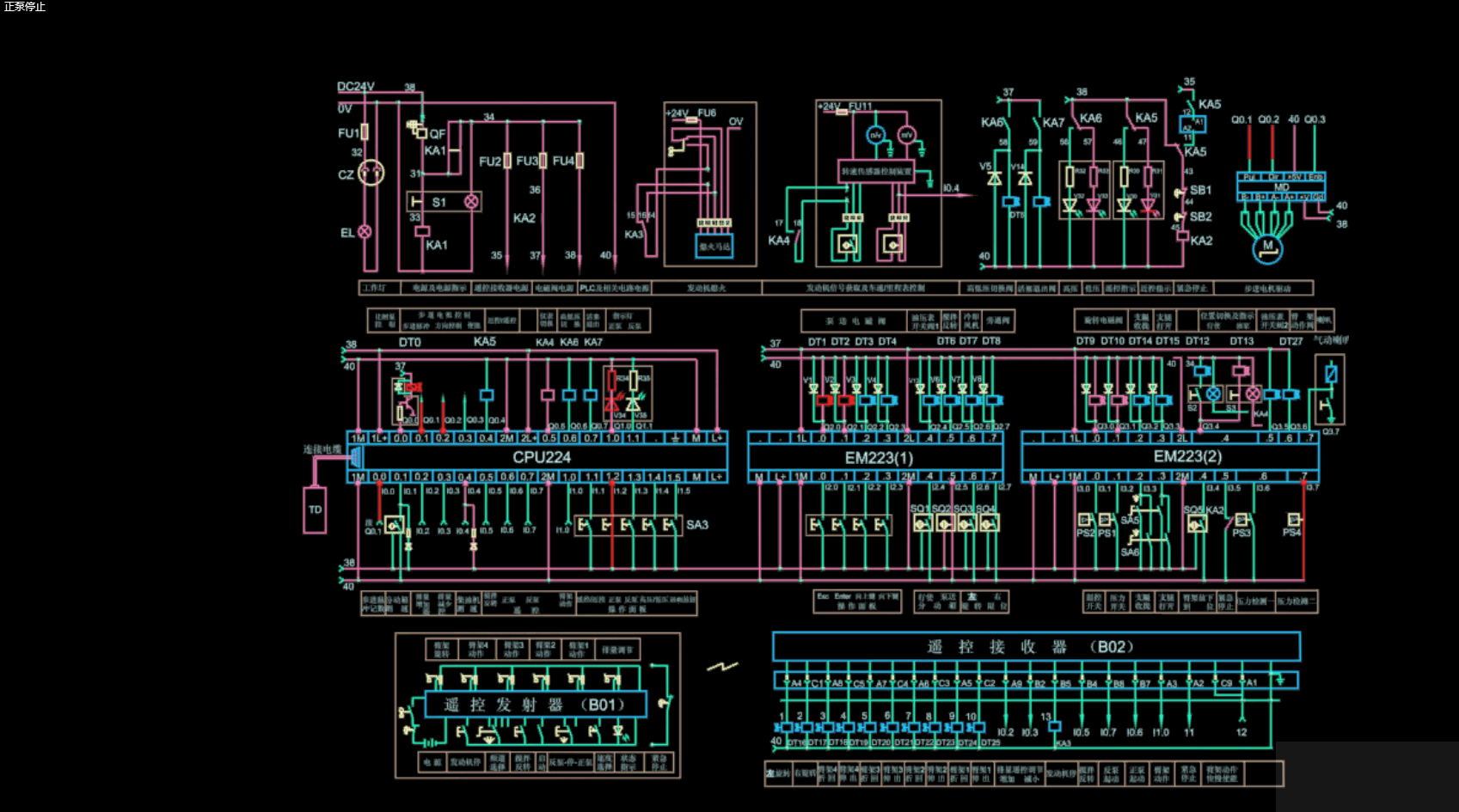Click the 0V label at top left
Viewport: 1459px width, 812px height.
coord(344,108)
